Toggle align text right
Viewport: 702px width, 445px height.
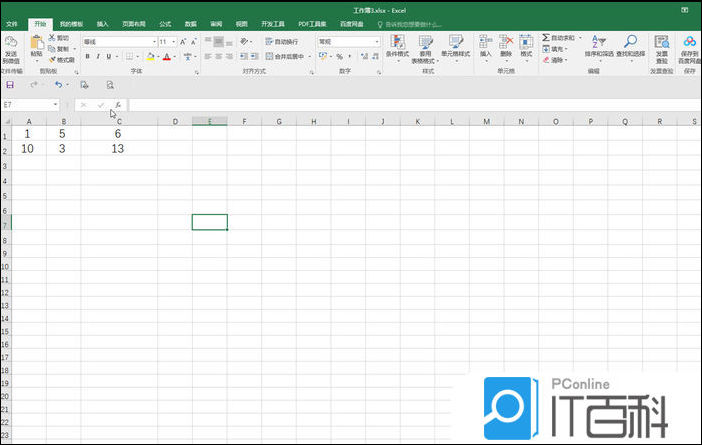229,56
